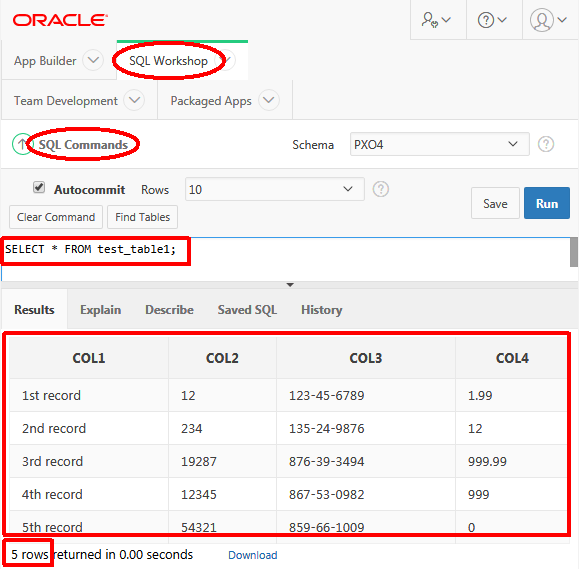The height and width of the screenshot is (569, 579).
Task: Open the Schema dropdown showing PXO4
Action: [439, 144]
